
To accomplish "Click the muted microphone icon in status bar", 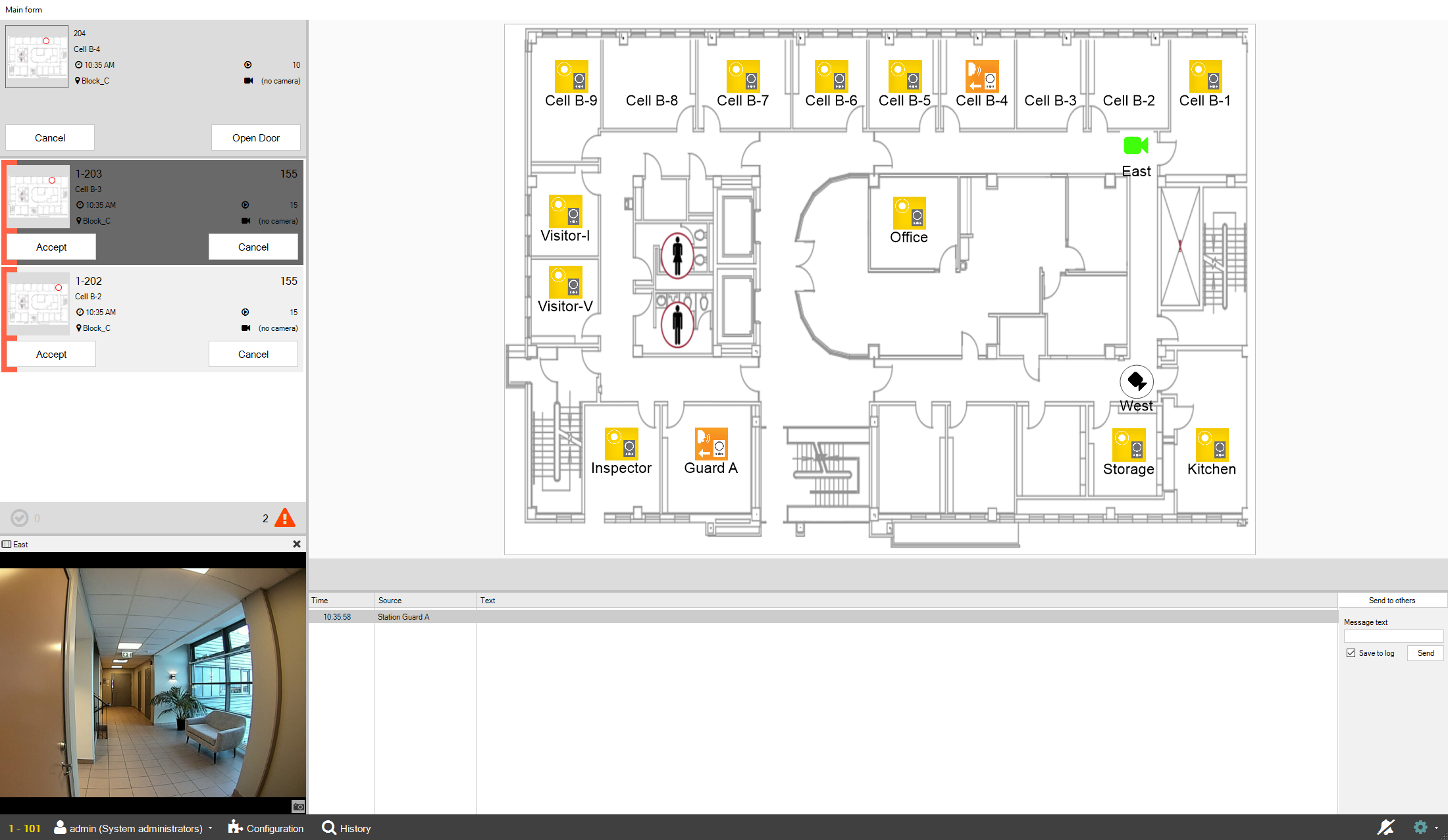I will click(x=1385, y=828).
